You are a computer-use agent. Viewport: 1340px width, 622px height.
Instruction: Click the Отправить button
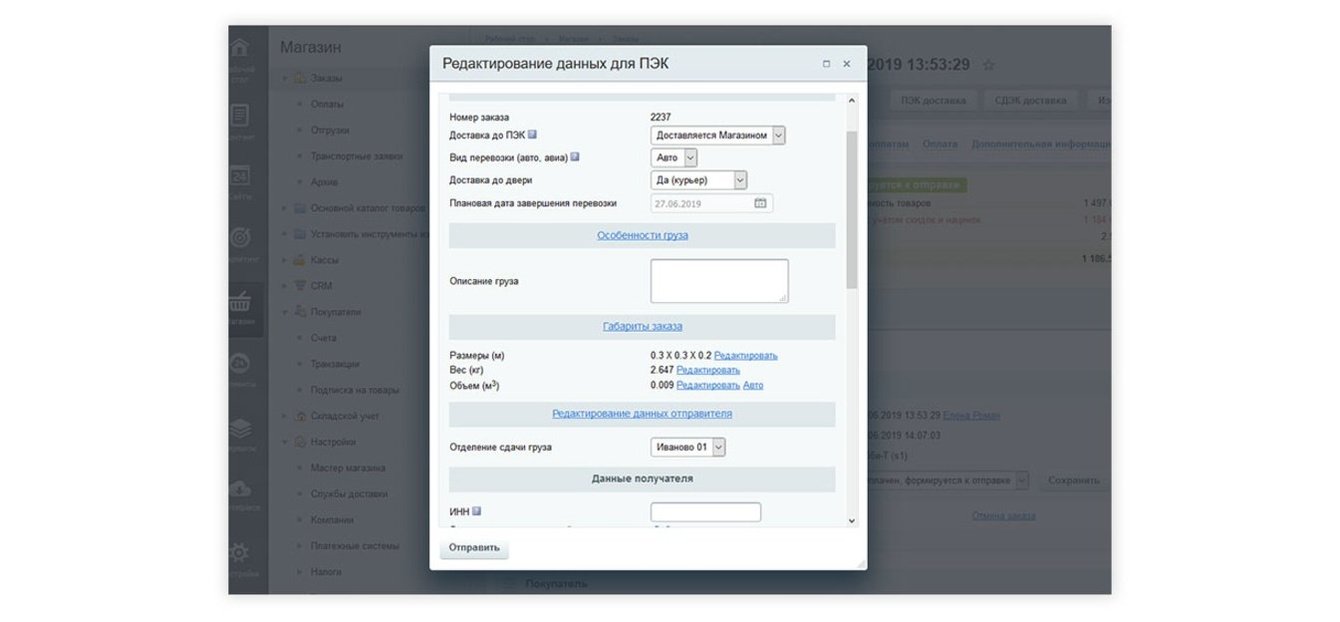pyautogui.click(x=474, y=548)
